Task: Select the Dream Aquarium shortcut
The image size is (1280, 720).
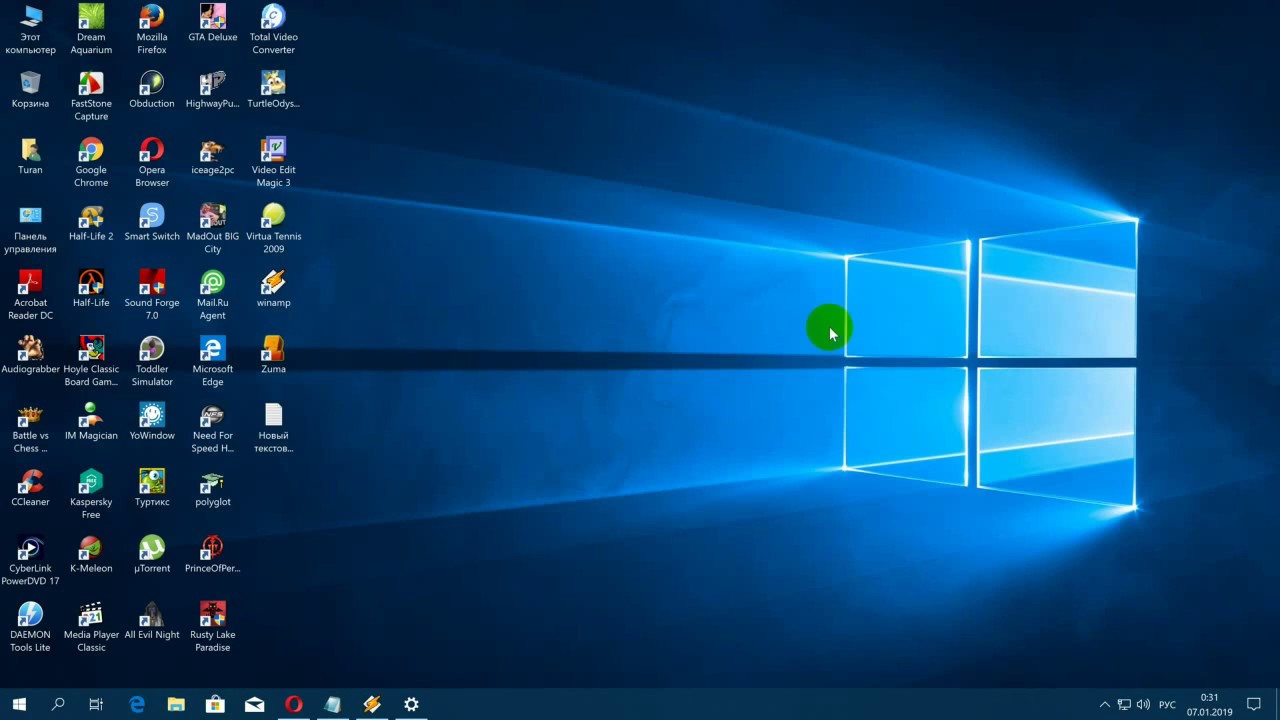Action: click(x=91, y=29)
